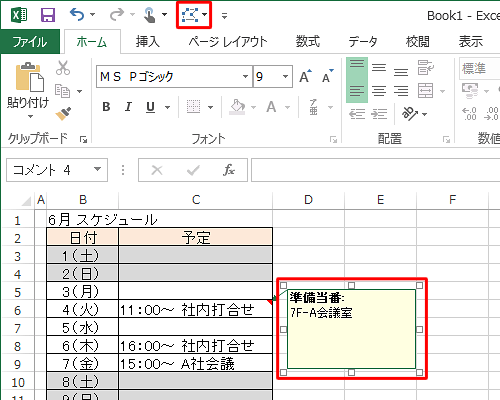This screenshot has width=500, height=400.
Task: Open the Orientation dropdown arrow
Action: point(425,114)
